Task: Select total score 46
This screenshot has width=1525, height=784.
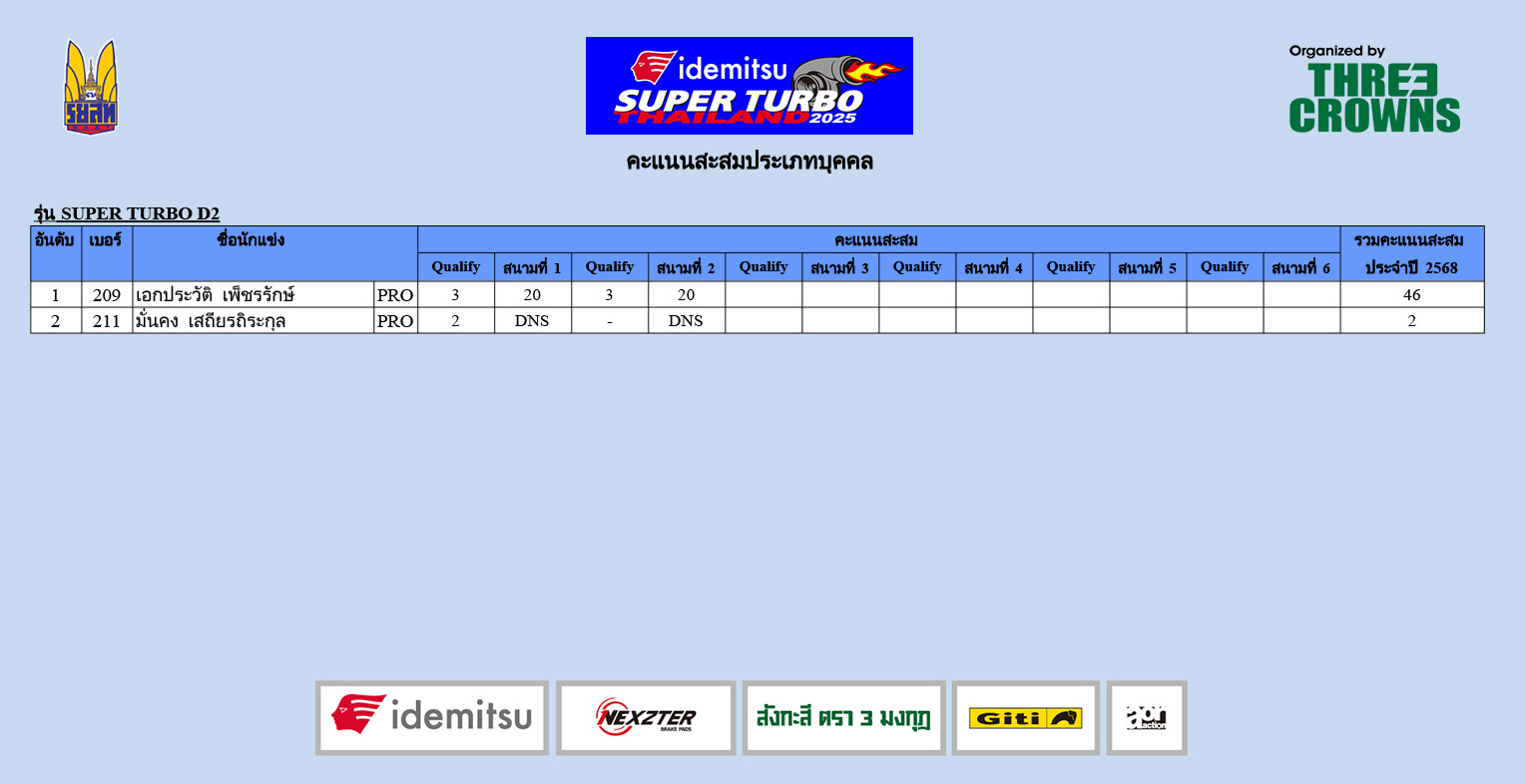Action: 1412,294
